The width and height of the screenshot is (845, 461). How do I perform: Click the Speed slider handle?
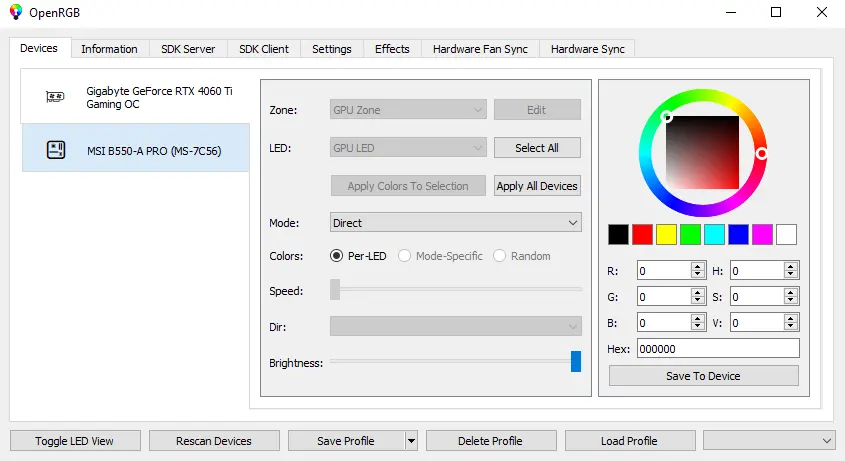[335, 290]
